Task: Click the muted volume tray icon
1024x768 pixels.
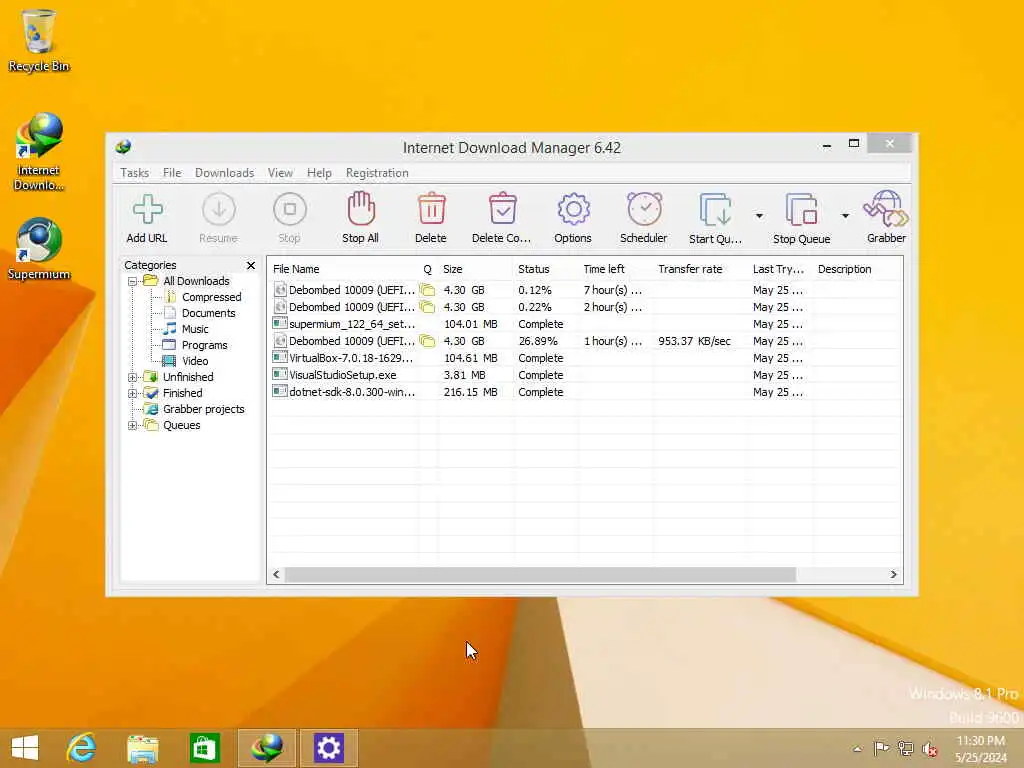Action: (x=930, y=748)
